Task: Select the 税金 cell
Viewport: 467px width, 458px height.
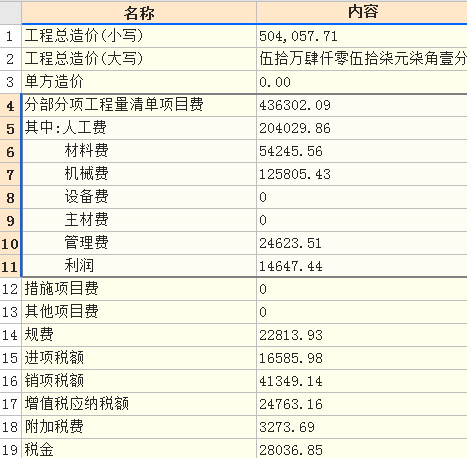Action: pos(139,449)
